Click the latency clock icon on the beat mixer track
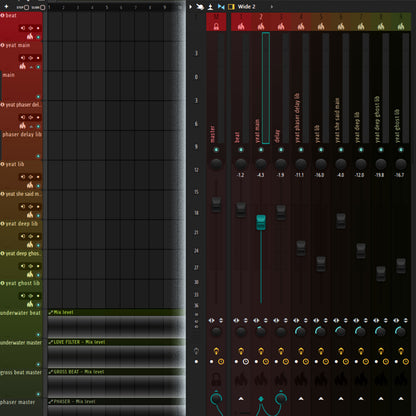The image size is (416, 416). (246, 362)
